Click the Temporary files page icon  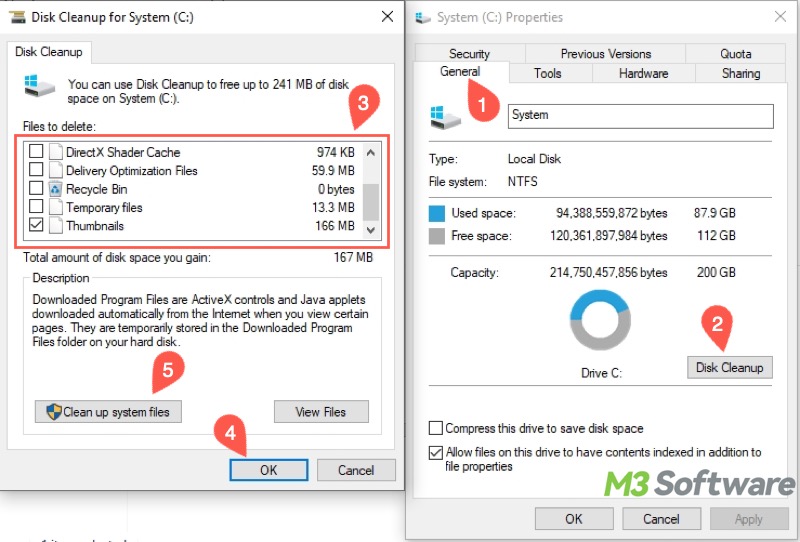(x=56, y=208)
